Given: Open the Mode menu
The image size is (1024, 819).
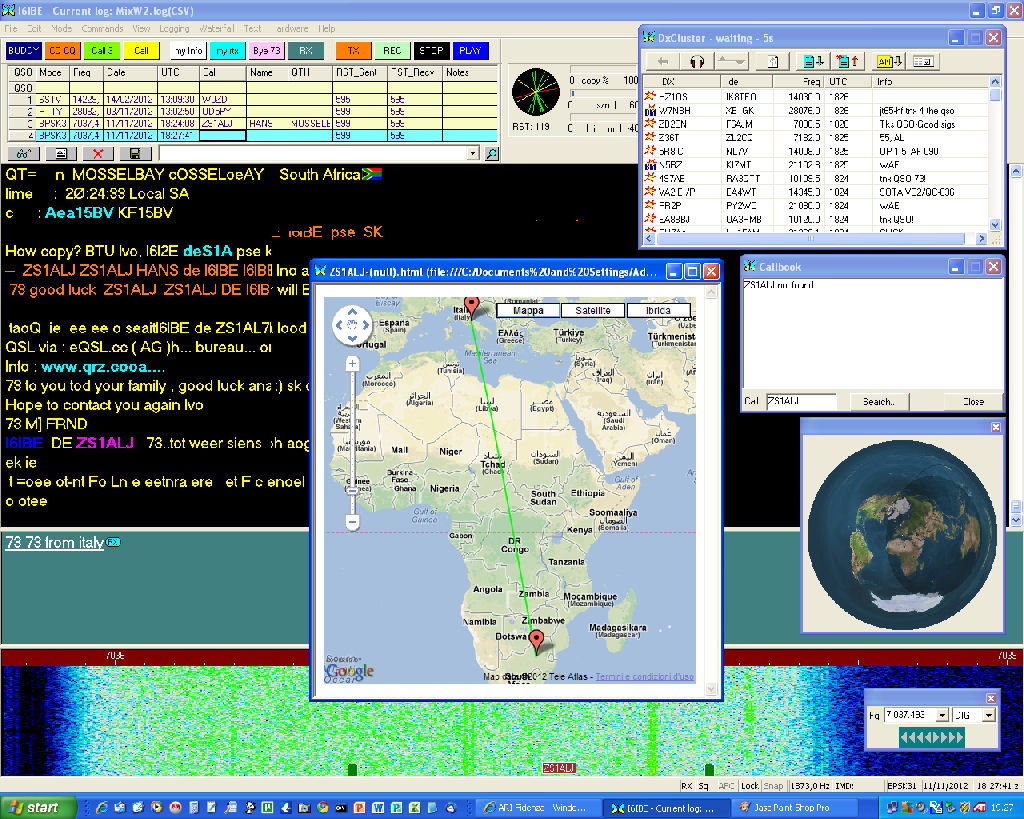Looking at the screenshot, I should pyautogui.click(x=61, y=29).
